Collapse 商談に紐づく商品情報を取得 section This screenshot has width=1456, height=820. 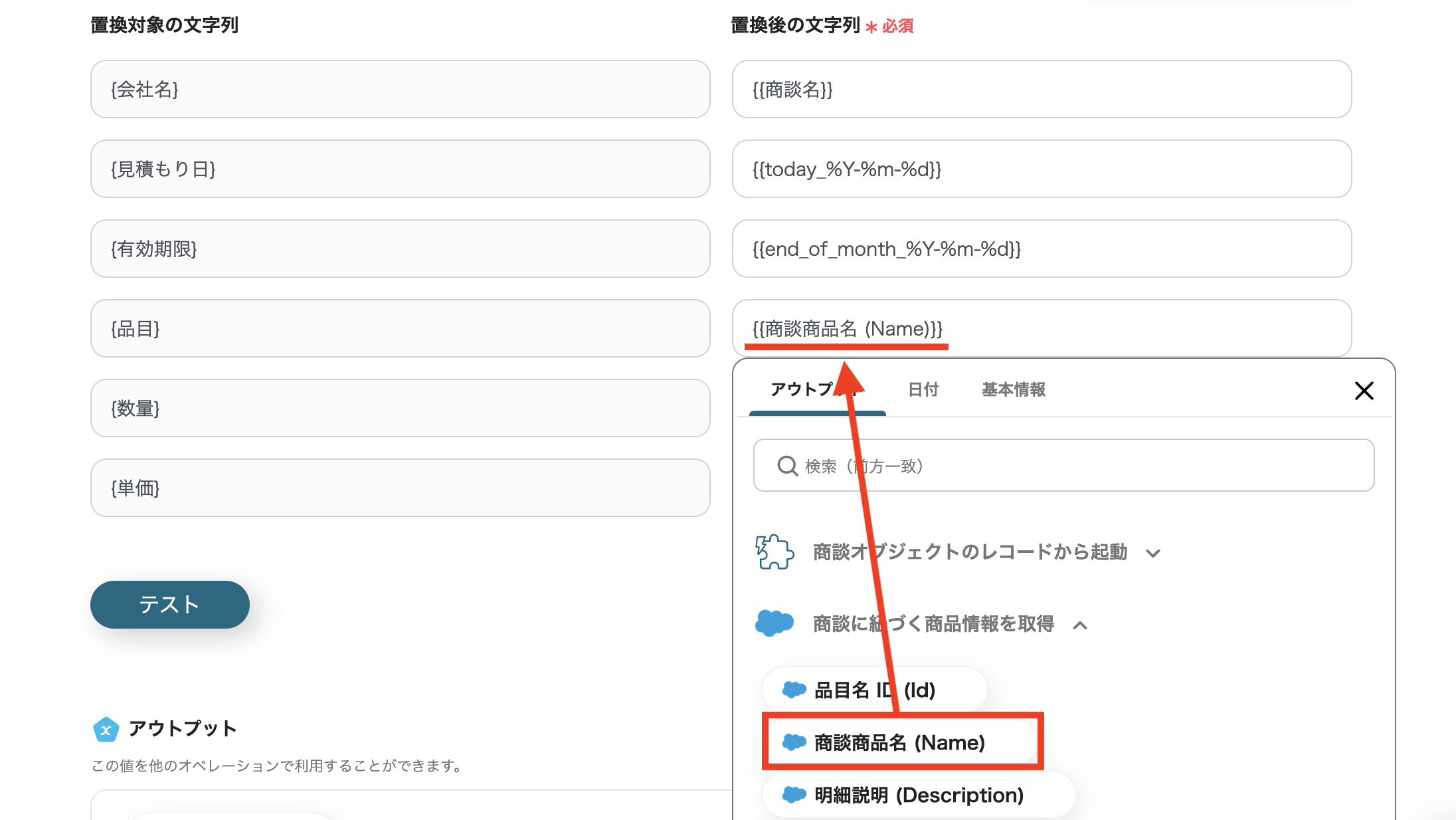[x=1081, y=625]
